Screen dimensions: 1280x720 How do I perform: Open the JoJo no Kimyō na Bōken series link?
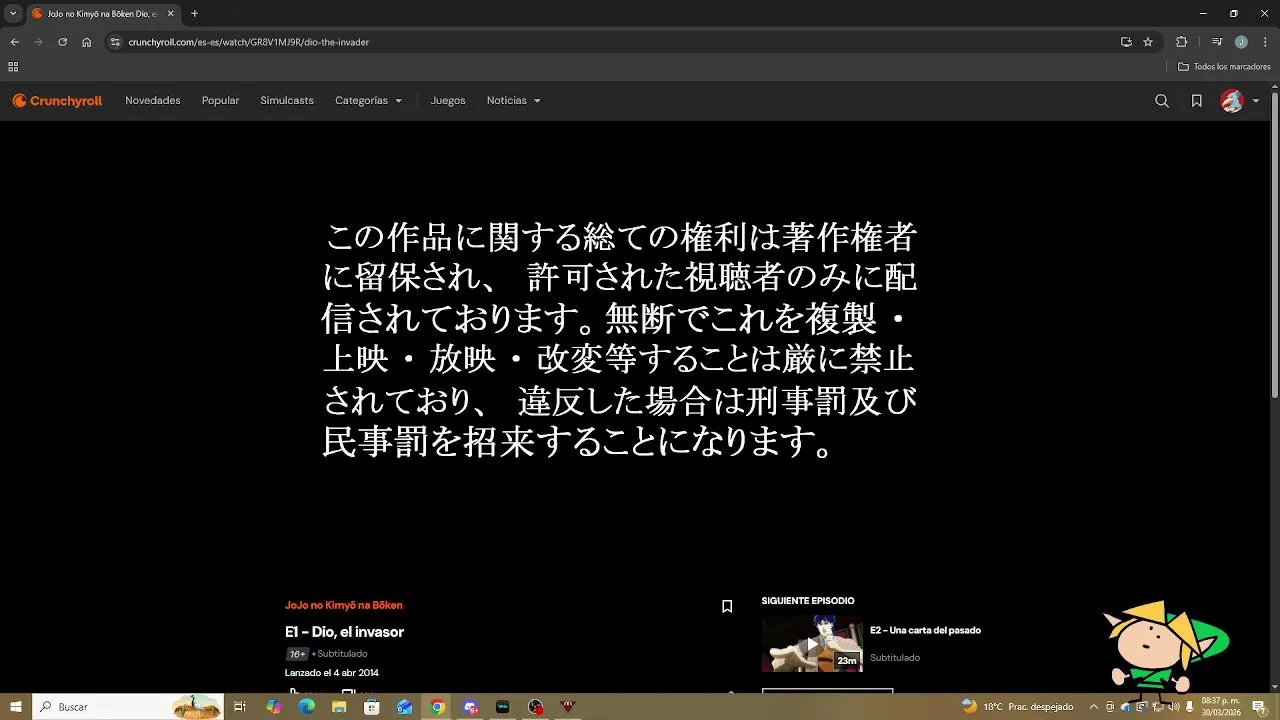[x=344, y=605]
